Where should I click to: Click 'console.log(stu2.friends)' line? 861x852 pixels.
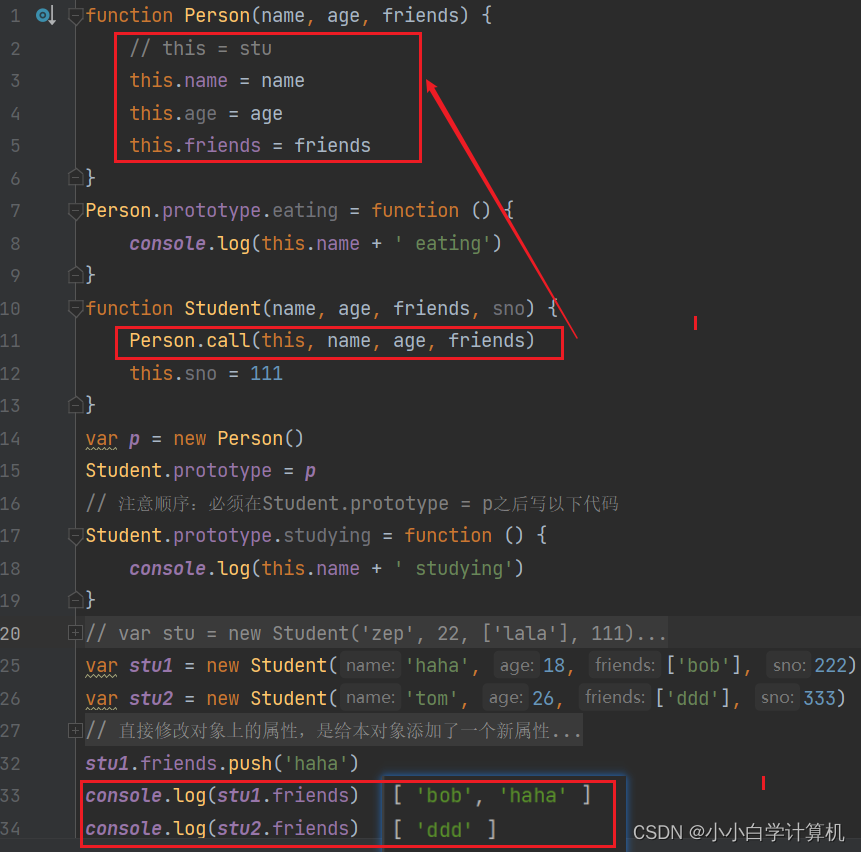222,828
